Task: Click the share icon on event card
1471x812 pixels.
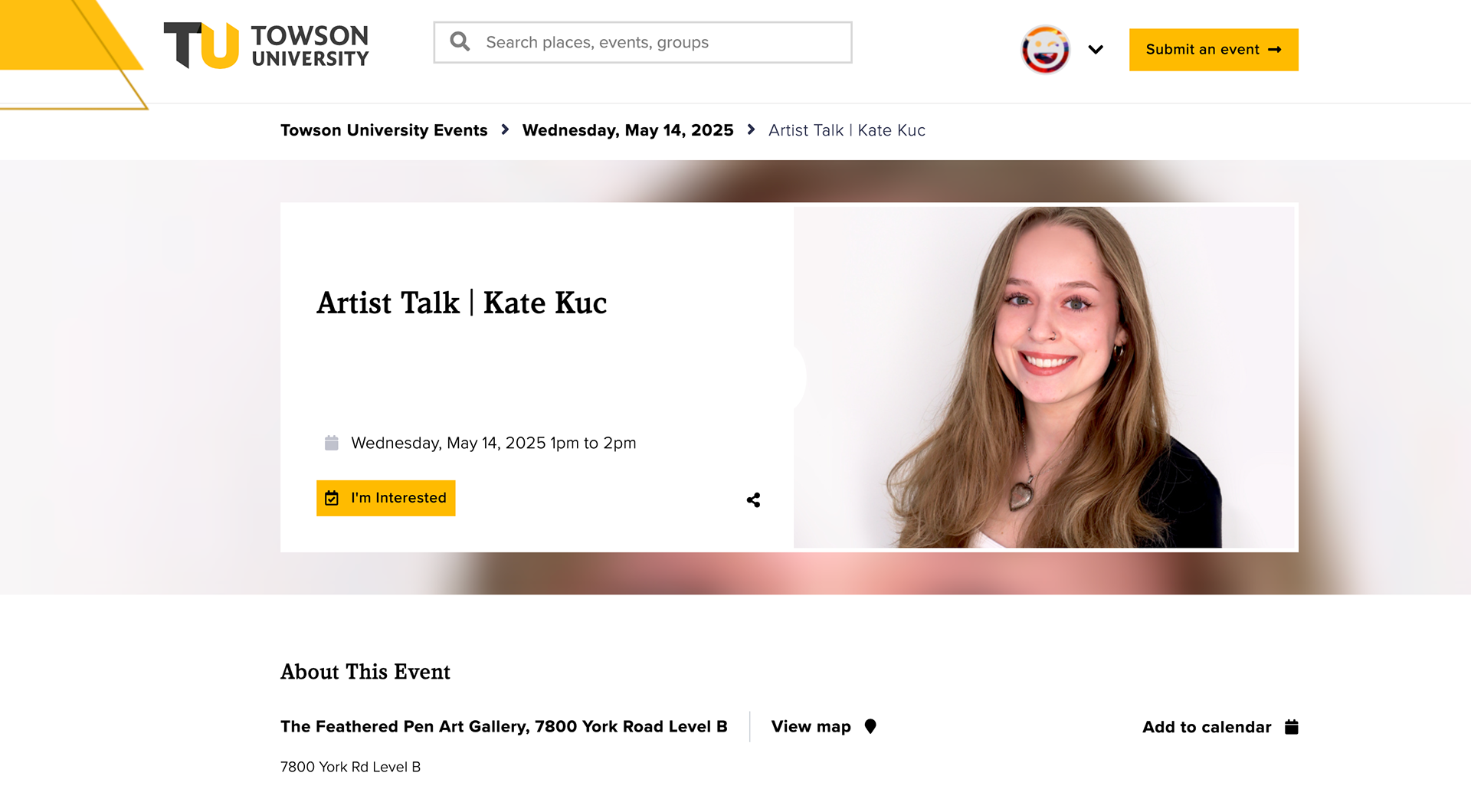Action: pos(753,500)
